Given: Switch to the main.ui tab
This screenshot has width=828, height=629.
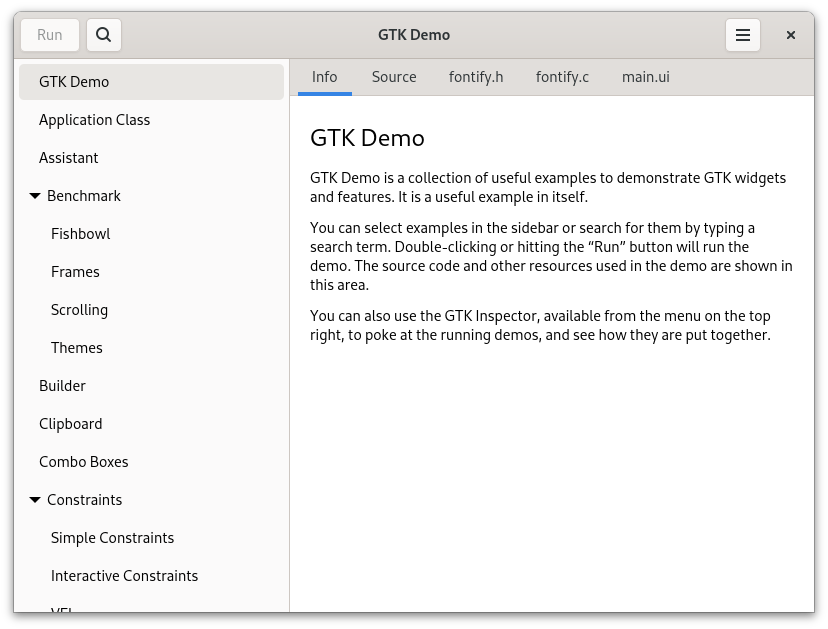Looking at the screenshot, I should coord(645,77).
